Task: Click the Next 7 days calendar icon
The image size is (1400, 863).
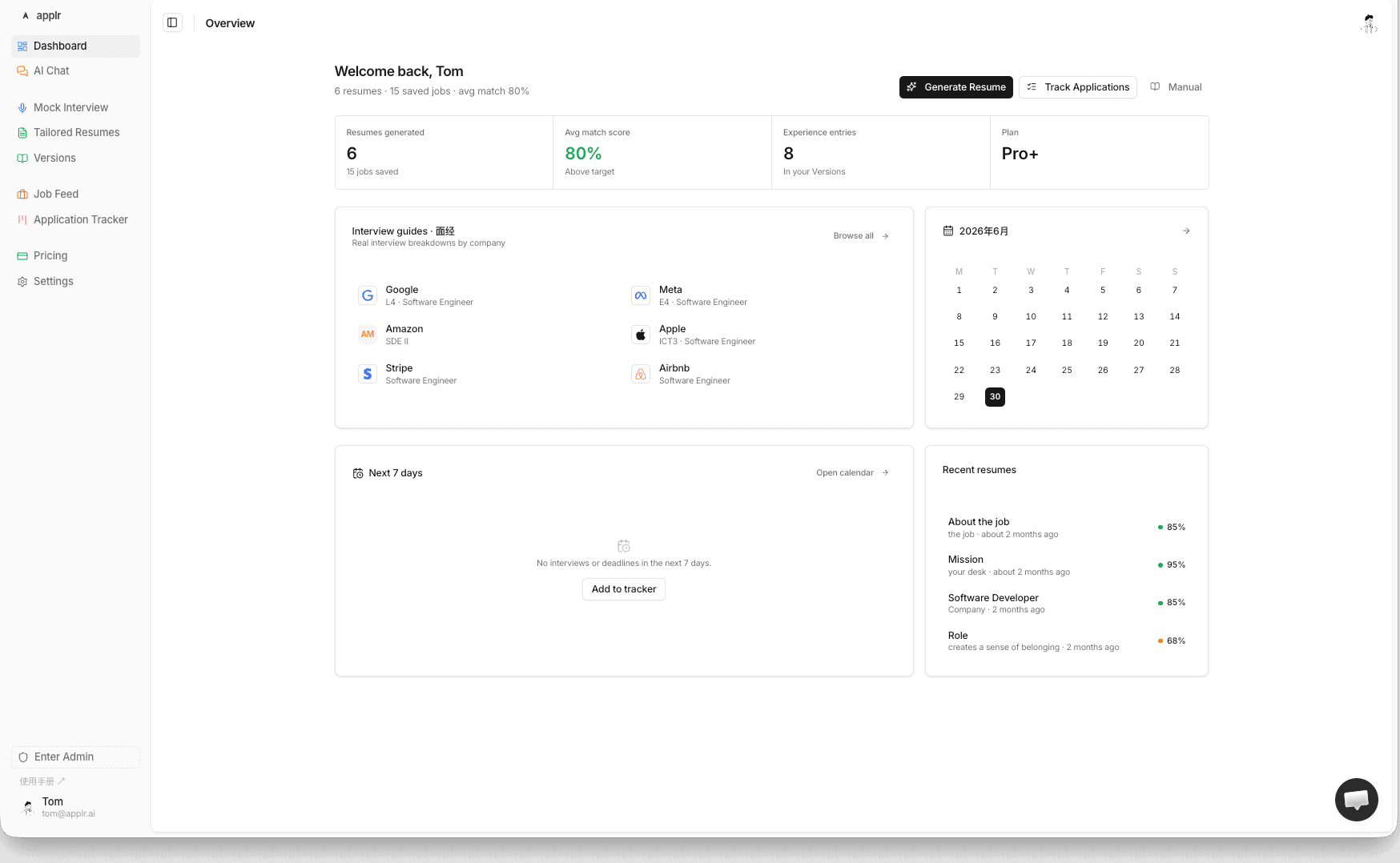Action: coord(358,473)
